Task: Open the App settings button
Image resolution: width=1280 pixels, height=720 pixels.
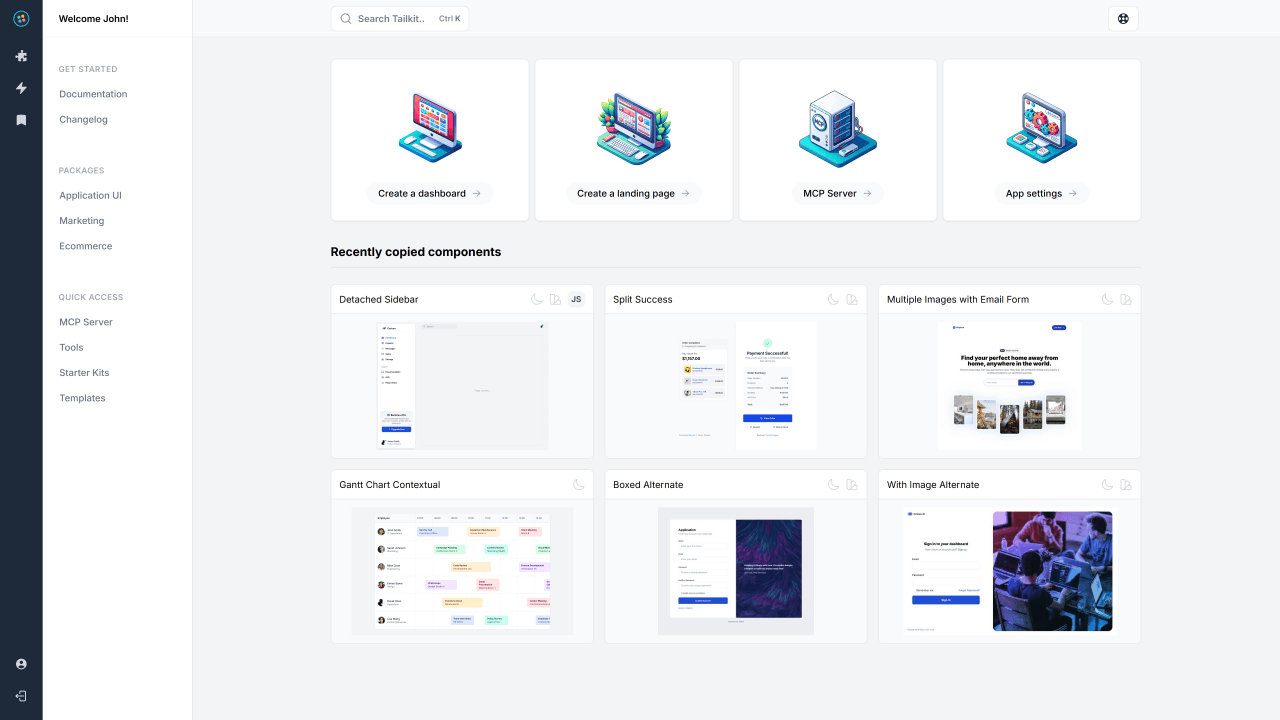Action: click(x=1042, y=193)
